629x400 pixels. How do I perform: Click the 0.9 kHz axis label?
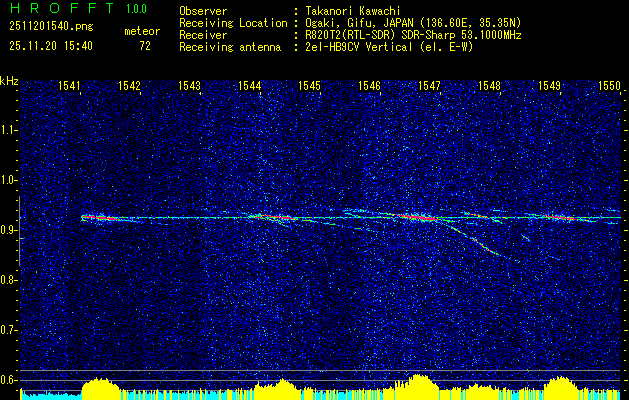[9, 230]
